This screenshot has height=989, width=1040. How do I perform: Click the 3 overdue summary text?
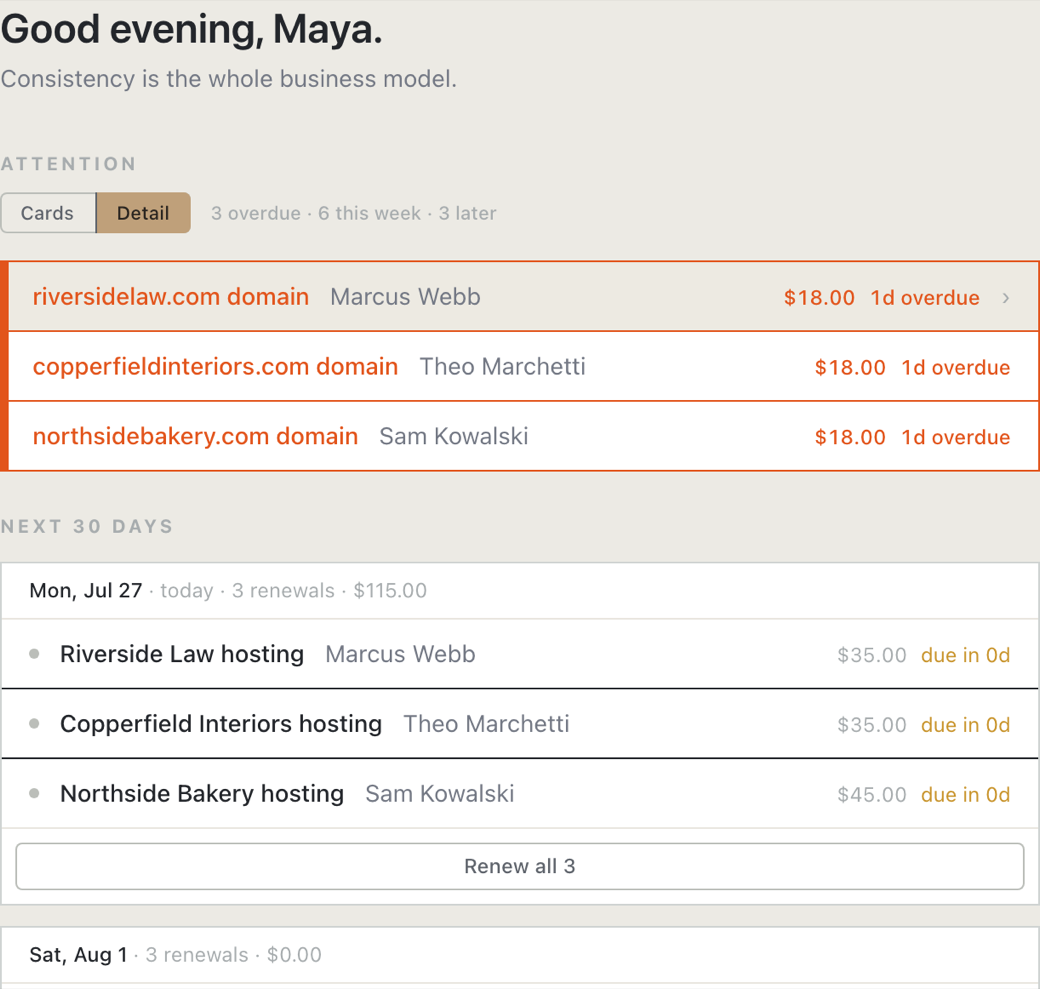256,213
